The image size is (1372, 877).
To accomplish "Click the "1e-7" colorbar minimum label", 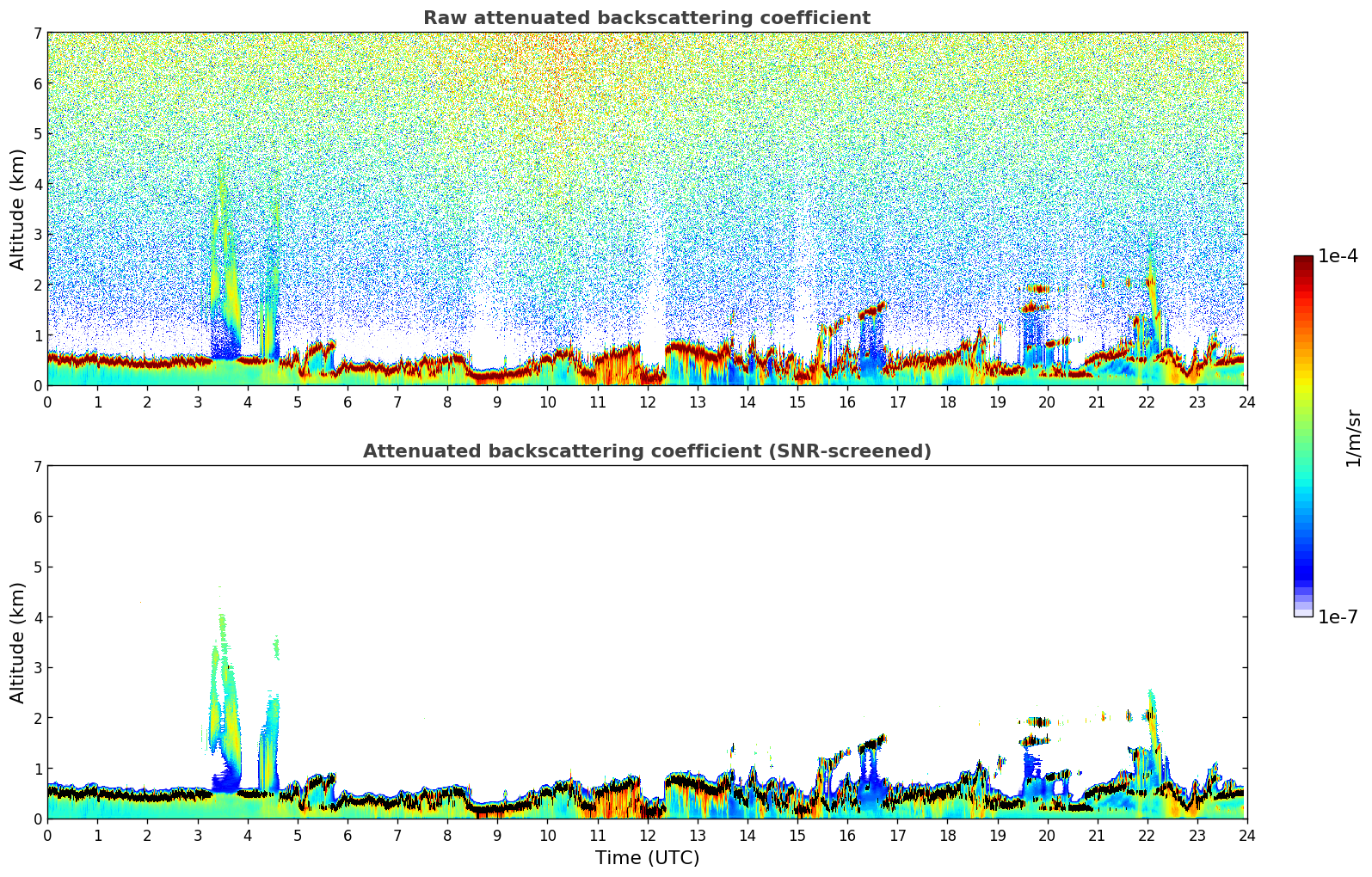I will 1338,616.
